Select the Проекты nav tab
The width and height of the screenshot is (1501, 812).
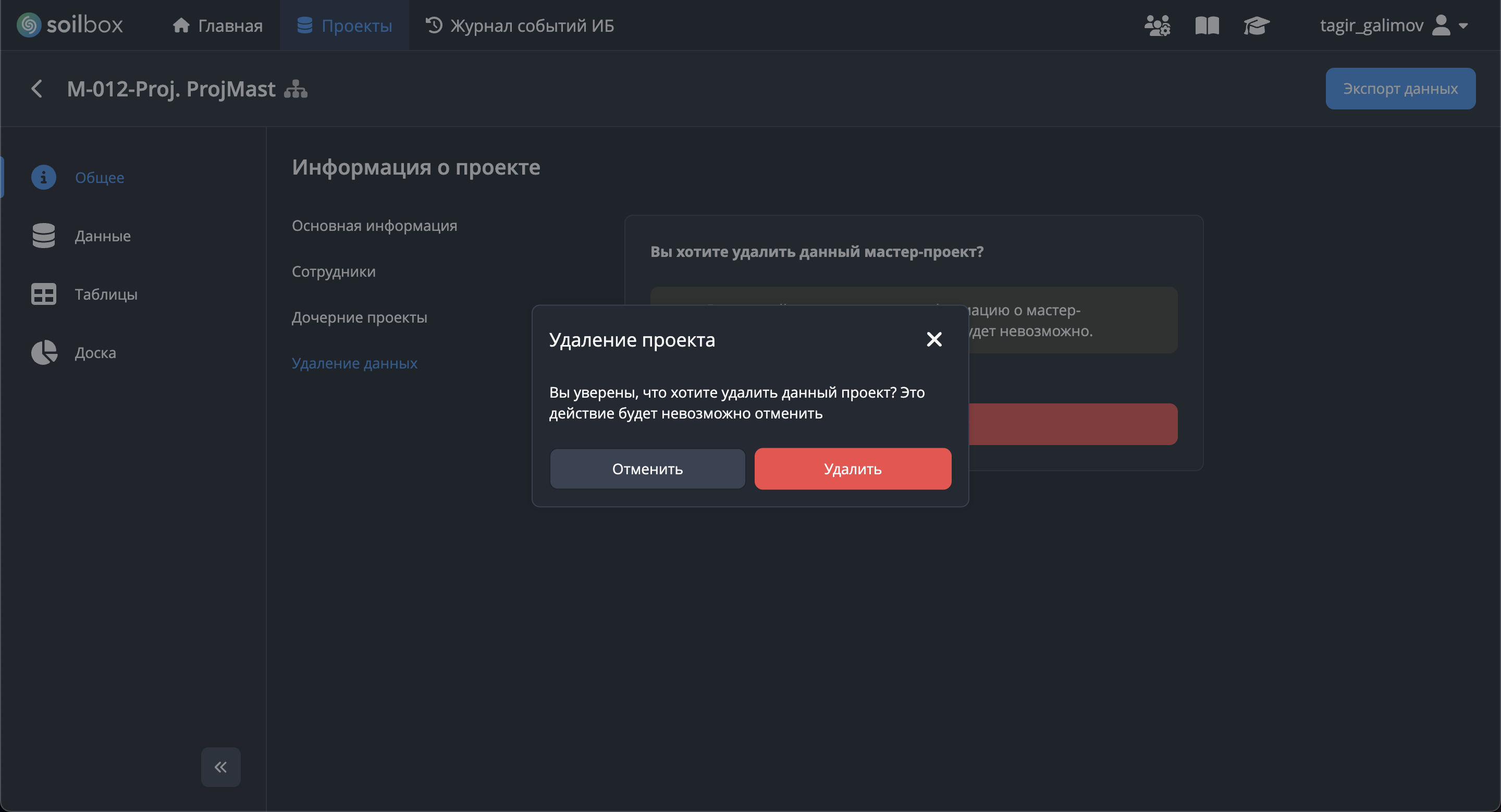point(345,25)
